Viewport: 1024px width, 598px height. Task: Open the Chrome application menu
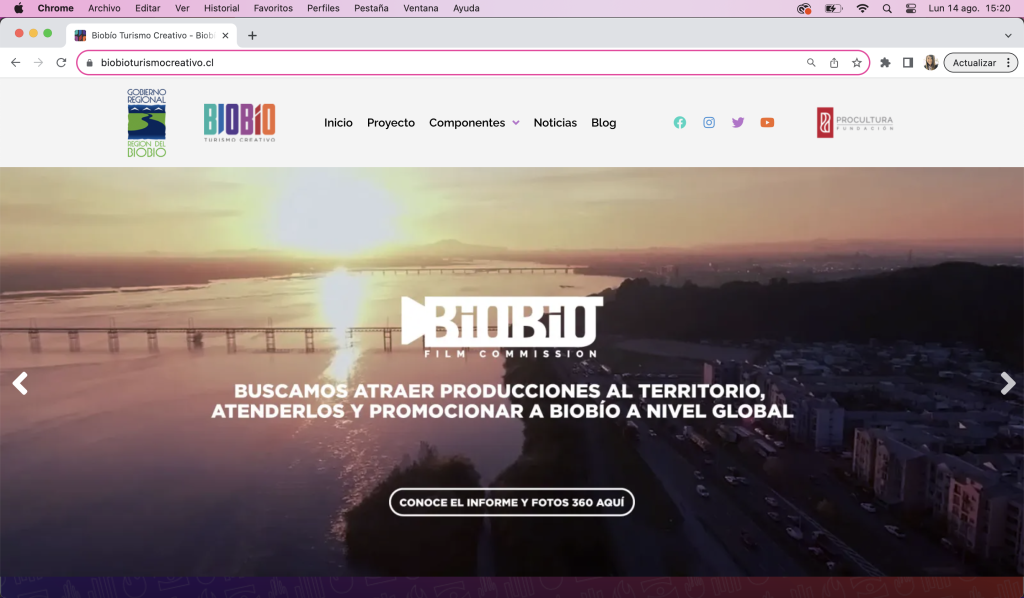coord(56,8)
